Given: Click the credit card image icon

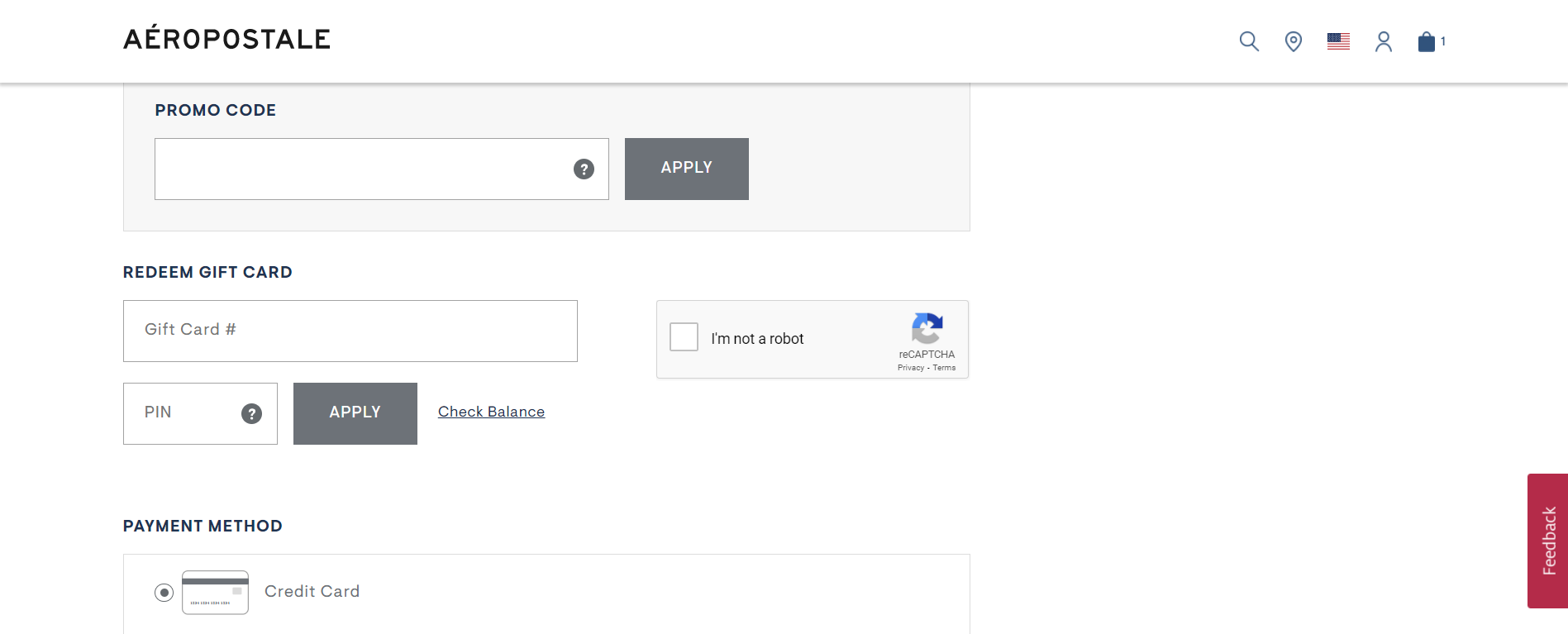Looking at the screenshot, I should click(215, 592).
